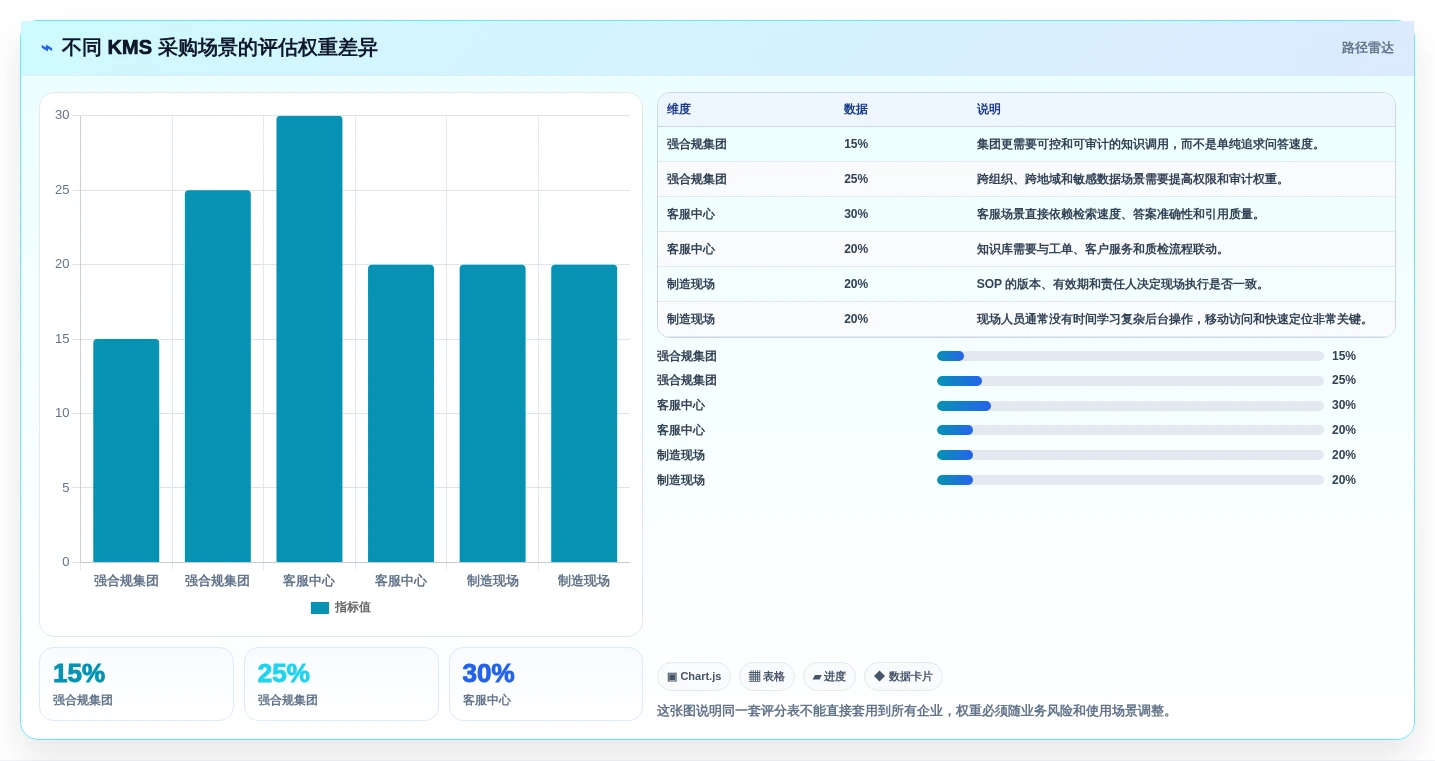This screenshot has height=761, width=1435.
Task: Click the Chart.js tag
Action: coord(694,677)
